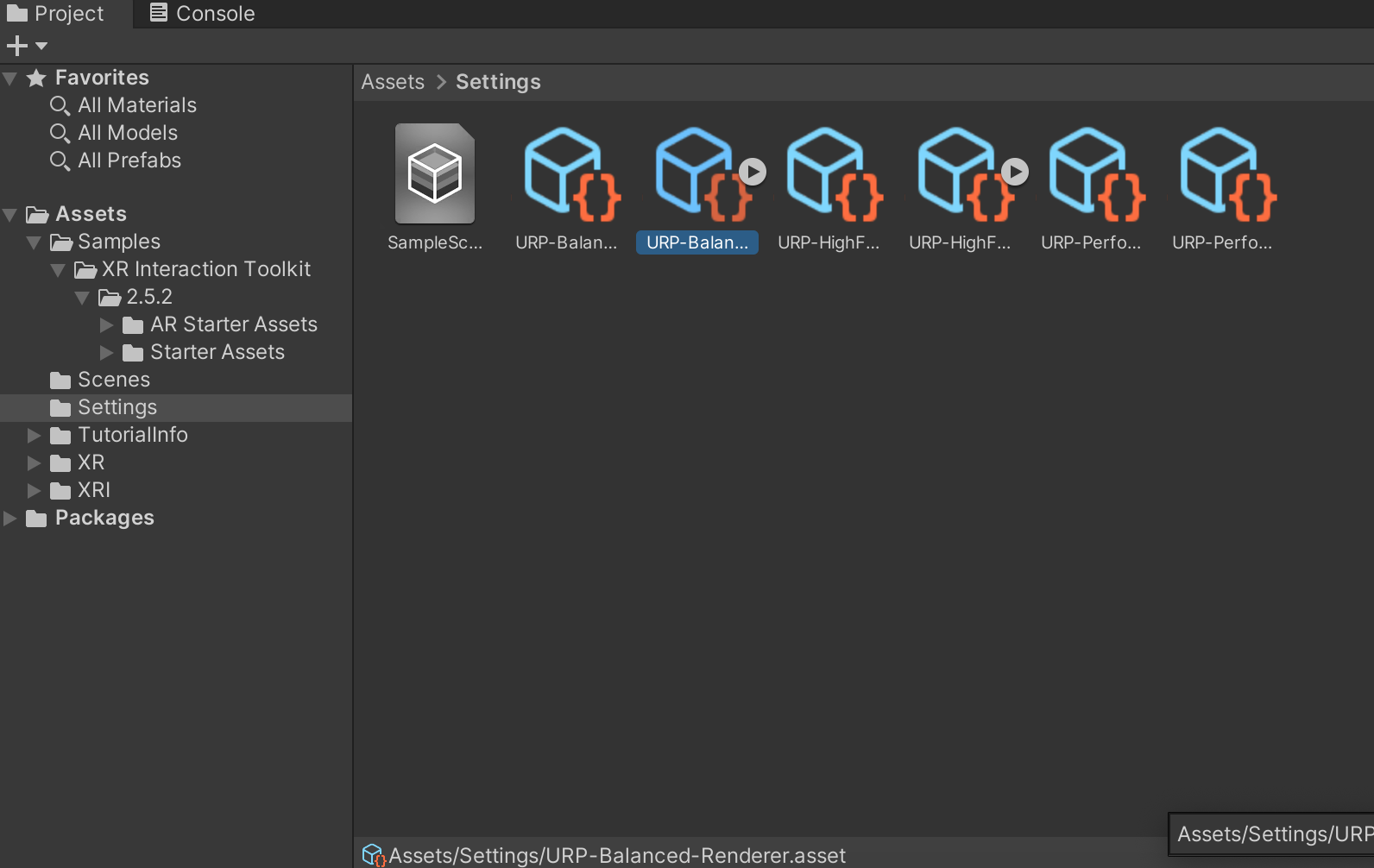Select the AR Starter Assets folder icon

point(133,325)
